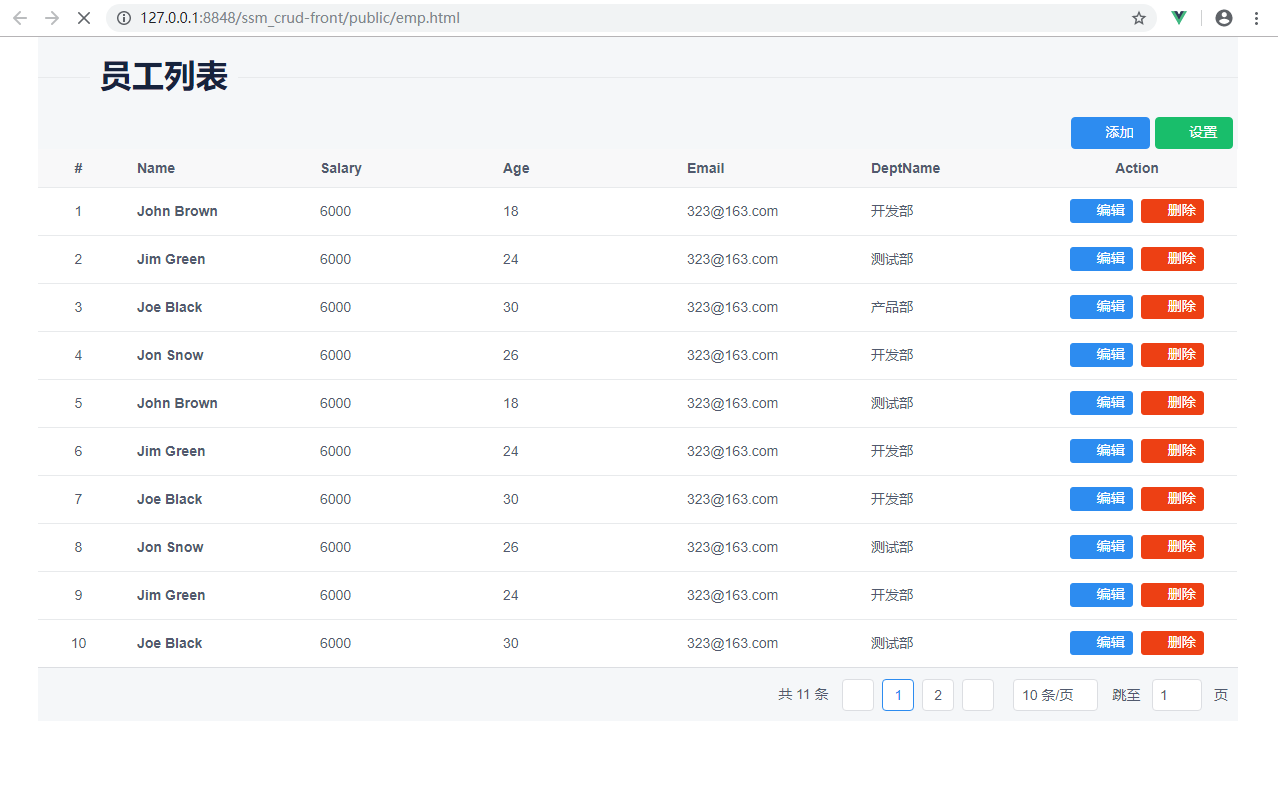Click the 跳至 page number input
Viewport: 1278px width, 808px height.
click(1177, 695)
